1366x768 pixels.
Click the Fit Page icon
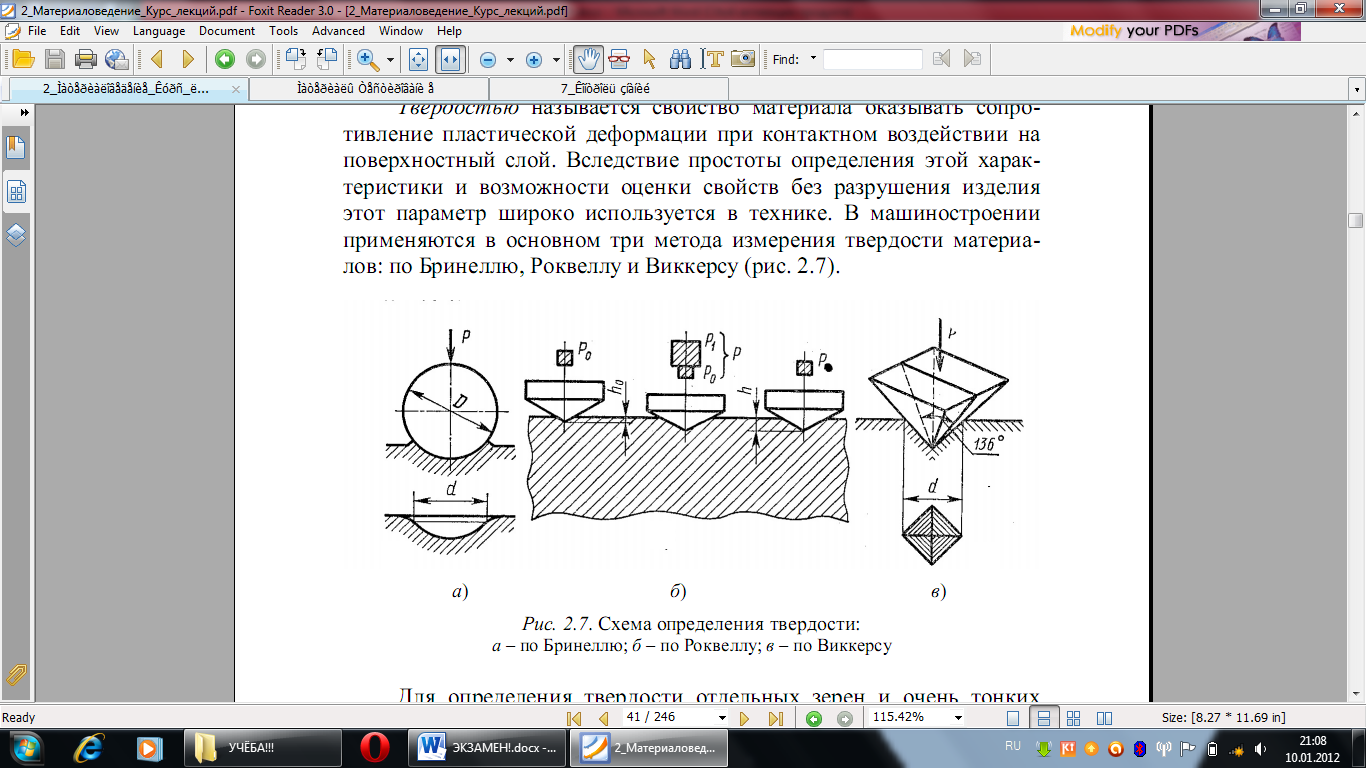coord(419,59)
